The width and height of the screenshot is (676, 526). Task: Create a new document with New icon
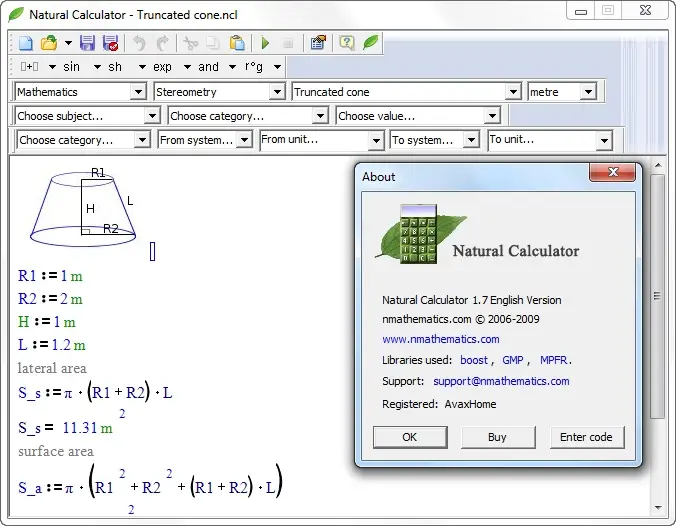tap(25, 43)
